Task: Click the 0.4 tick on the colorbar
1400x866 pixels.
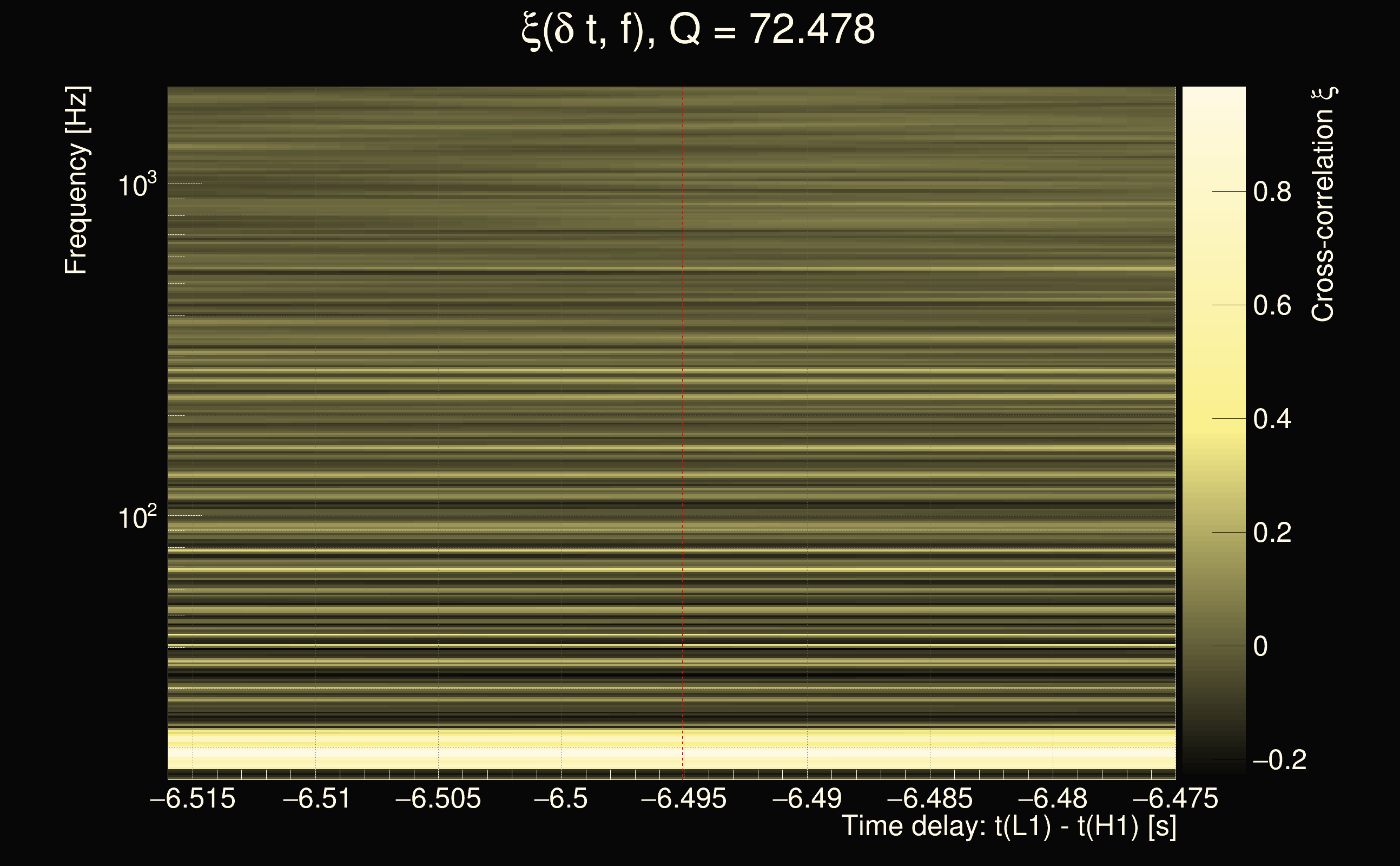Action: [1272, 419]
